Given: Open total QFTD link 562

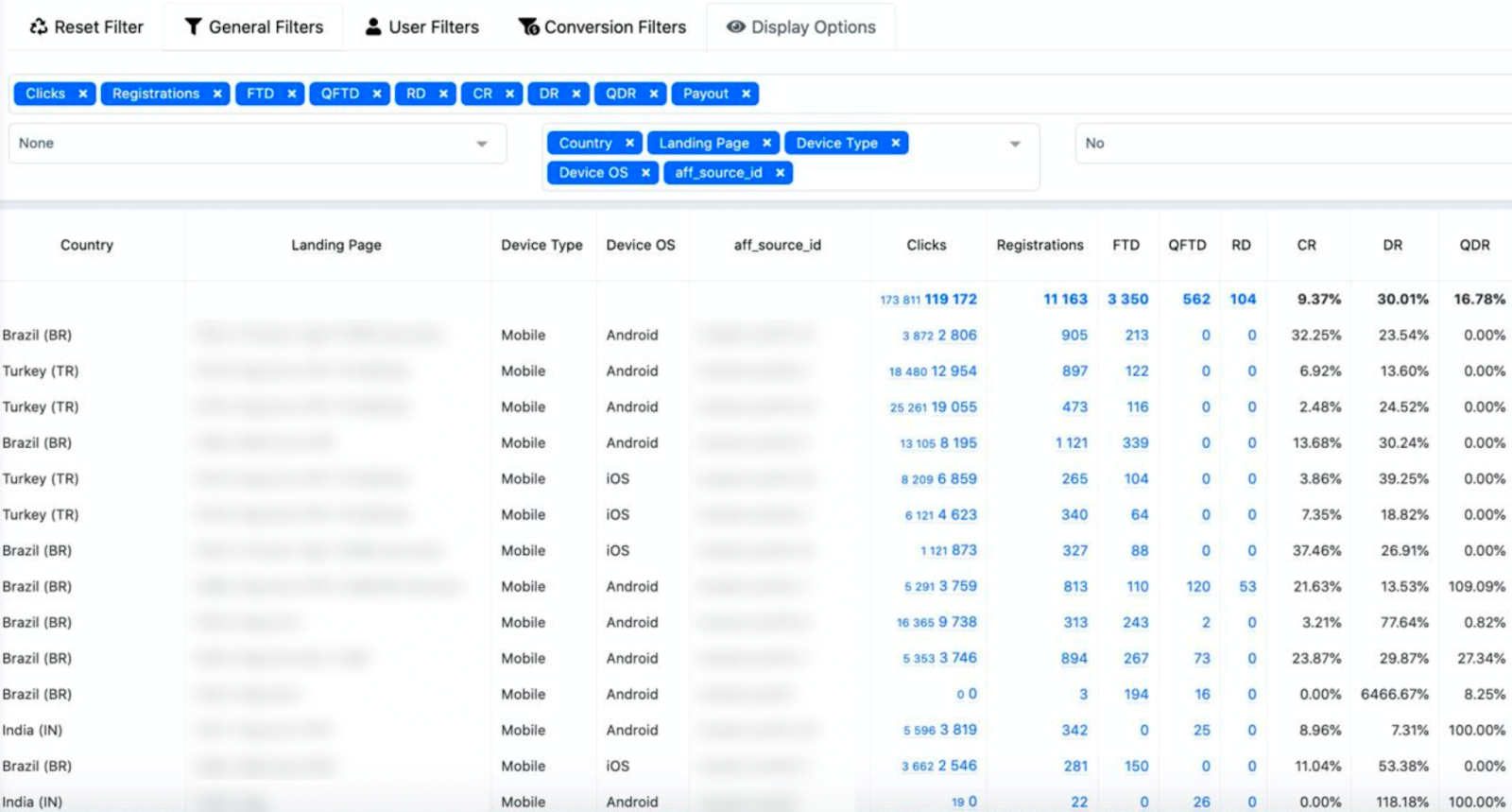Looking at the screenshot, I should (x=1196, y=299).
